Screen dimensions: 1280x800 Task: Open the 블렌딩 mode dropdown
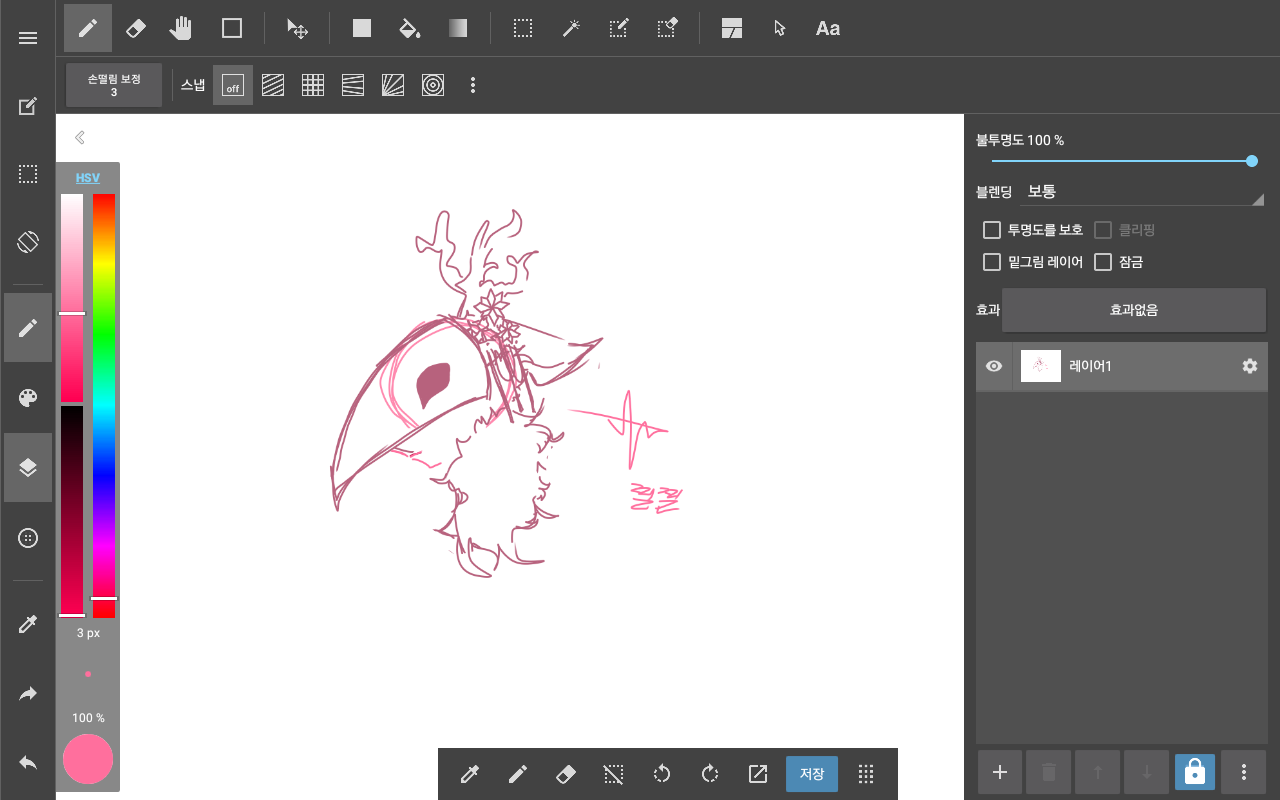[x=1140, y=191]
